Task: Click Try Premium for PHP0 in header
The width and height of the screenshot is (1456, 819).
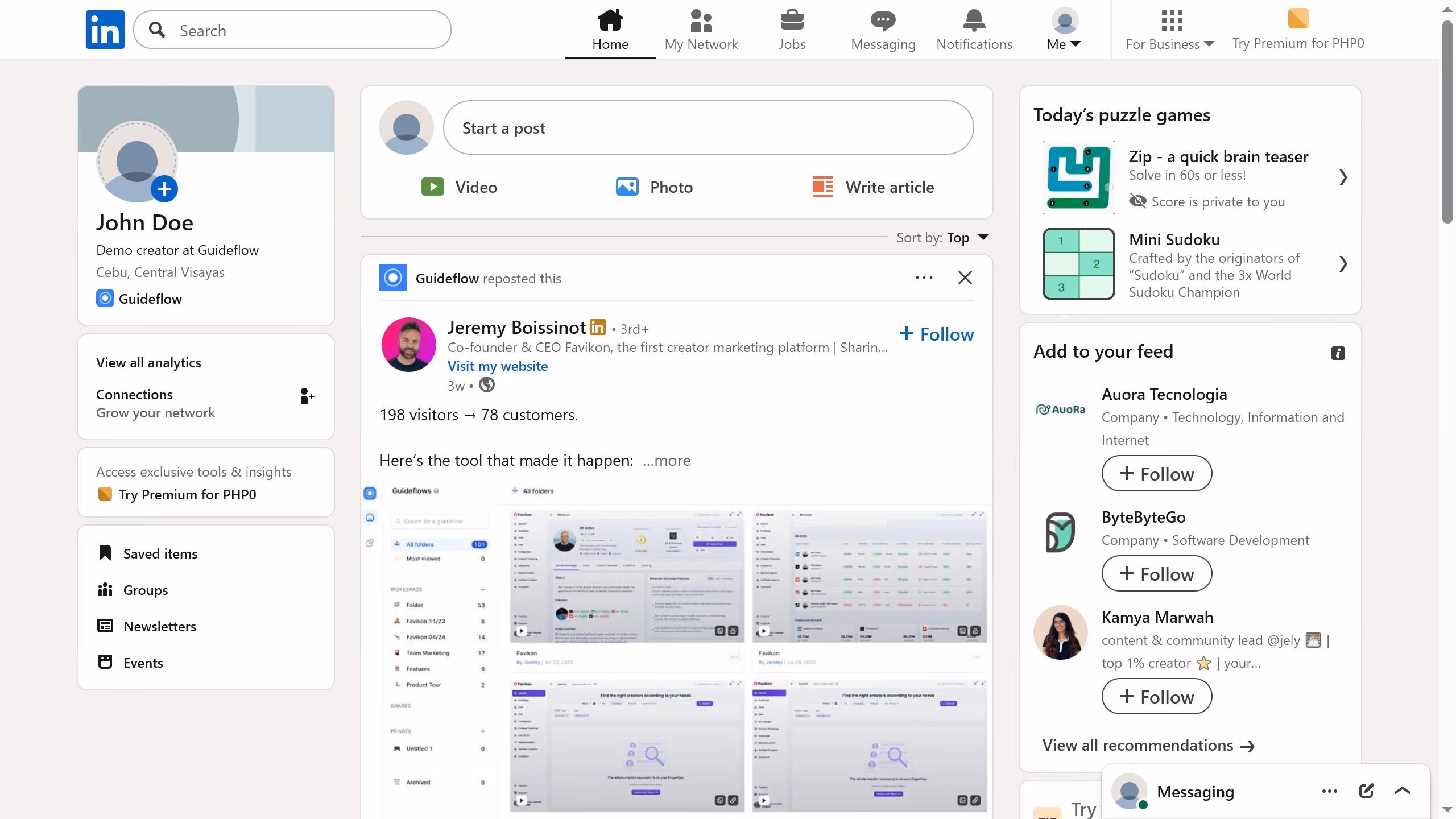Action: pyautogui.click(x=1298, y=43)
